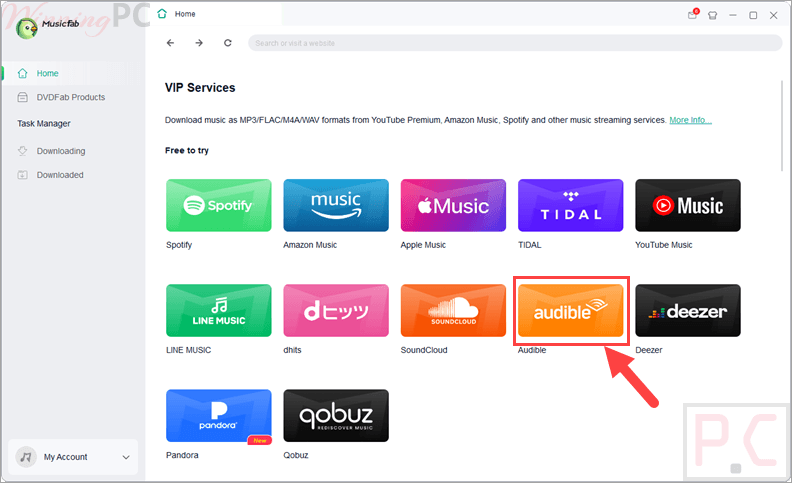Follow the More Info link
Image resolution: width=792 pixels, height=483 pixels.
(x=690, y=120)
